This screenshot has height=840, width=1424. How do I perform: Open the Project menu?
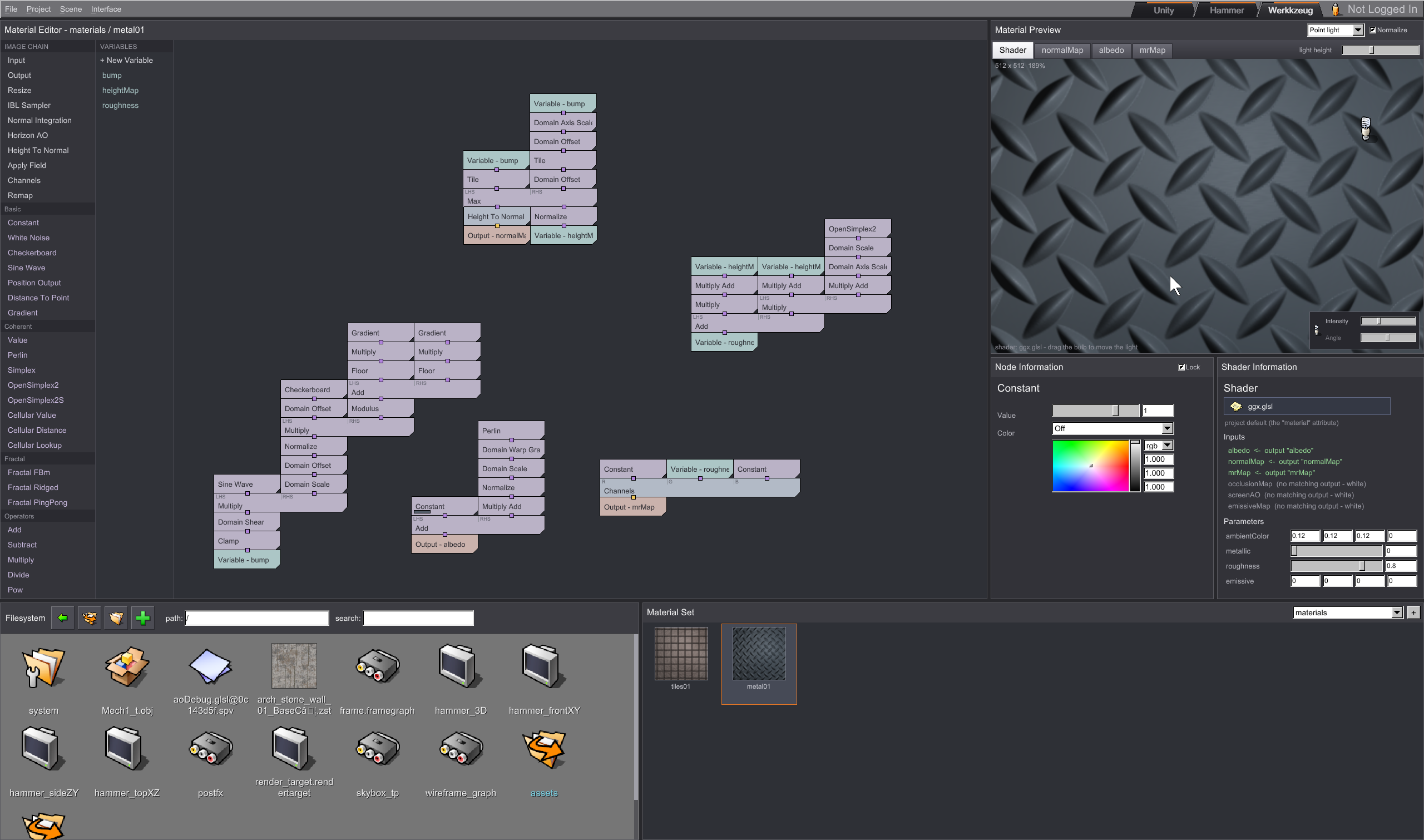click(38, 9)
